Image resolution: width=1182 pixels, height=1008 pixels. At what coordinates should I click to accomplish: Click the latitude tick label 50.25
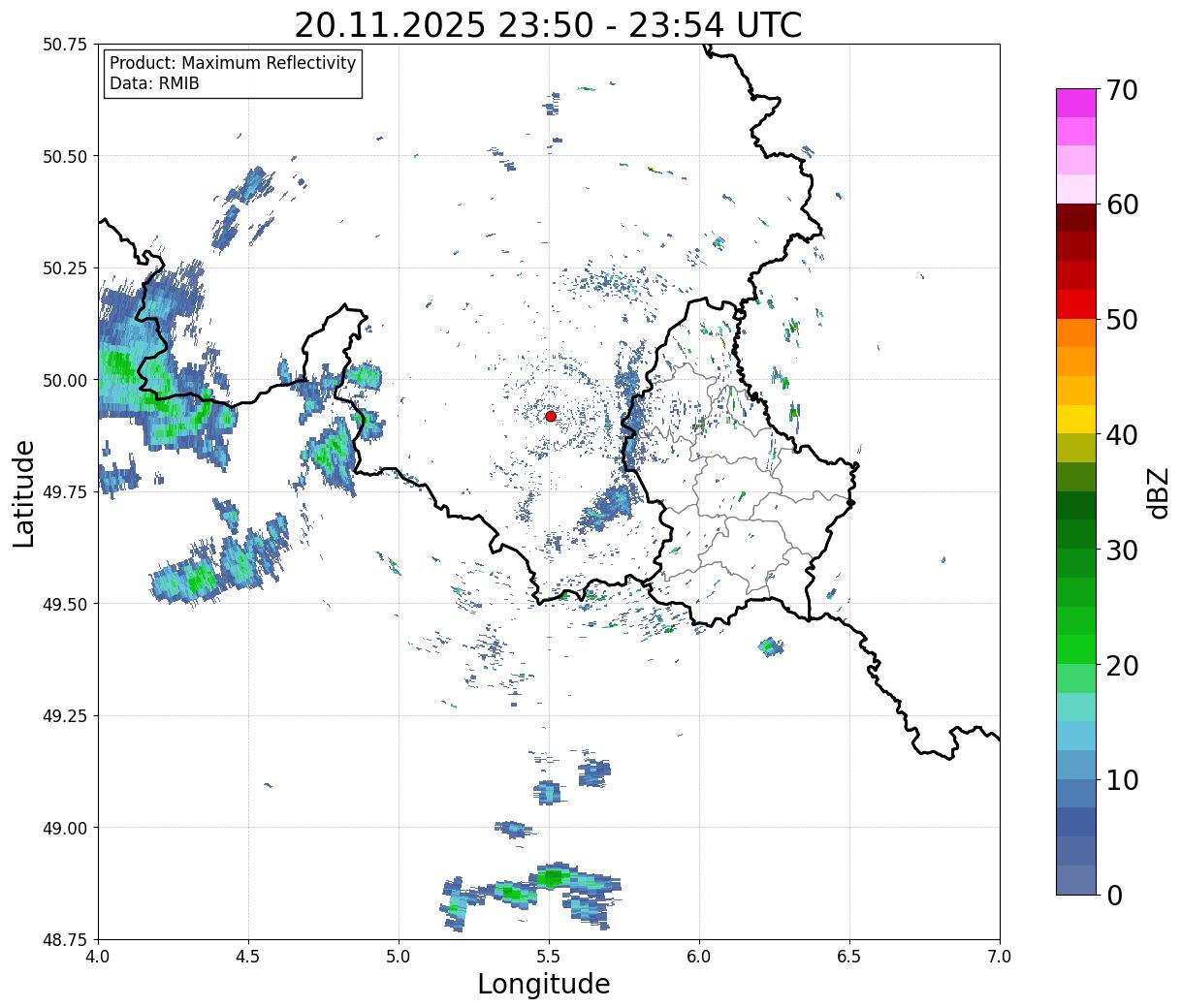pyautogui.click(x=65, y=268)
